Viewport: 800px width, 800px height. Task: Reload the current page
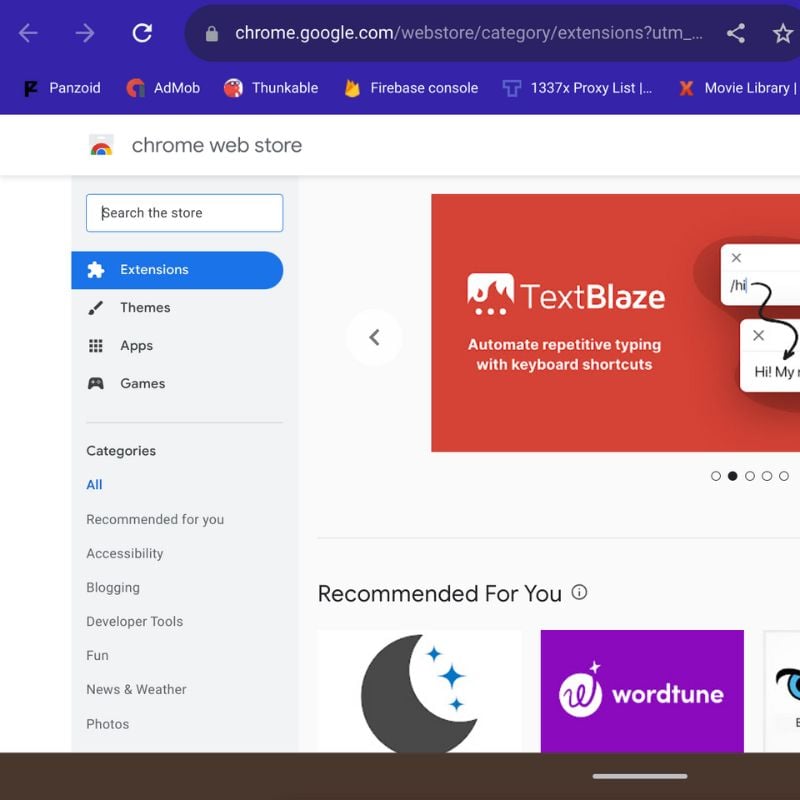(142, 34)
